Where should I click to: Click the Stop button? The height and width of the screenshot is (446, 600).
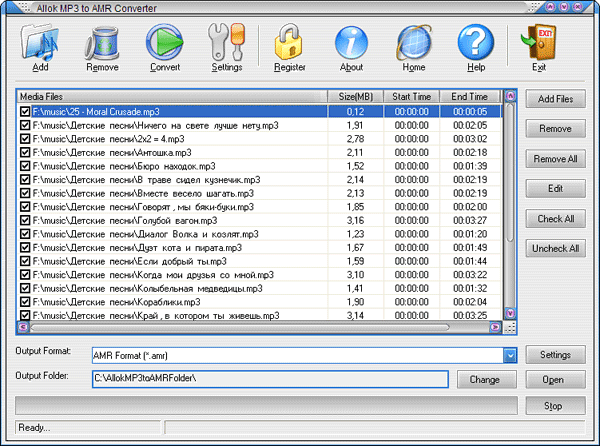tap(555, 406)
